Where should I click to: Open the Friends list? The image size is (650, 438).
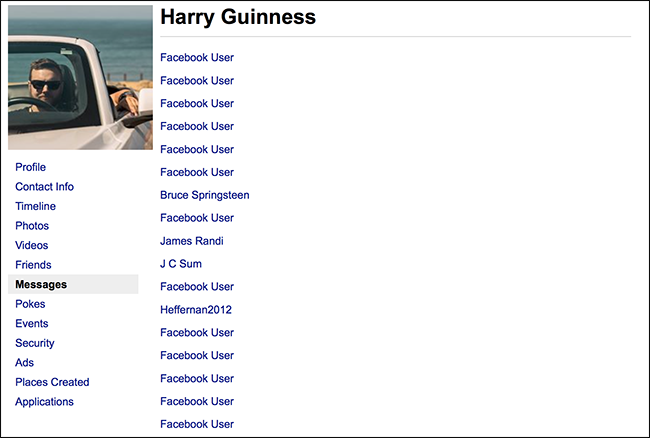pyautogui.click(x=33, y=264)
